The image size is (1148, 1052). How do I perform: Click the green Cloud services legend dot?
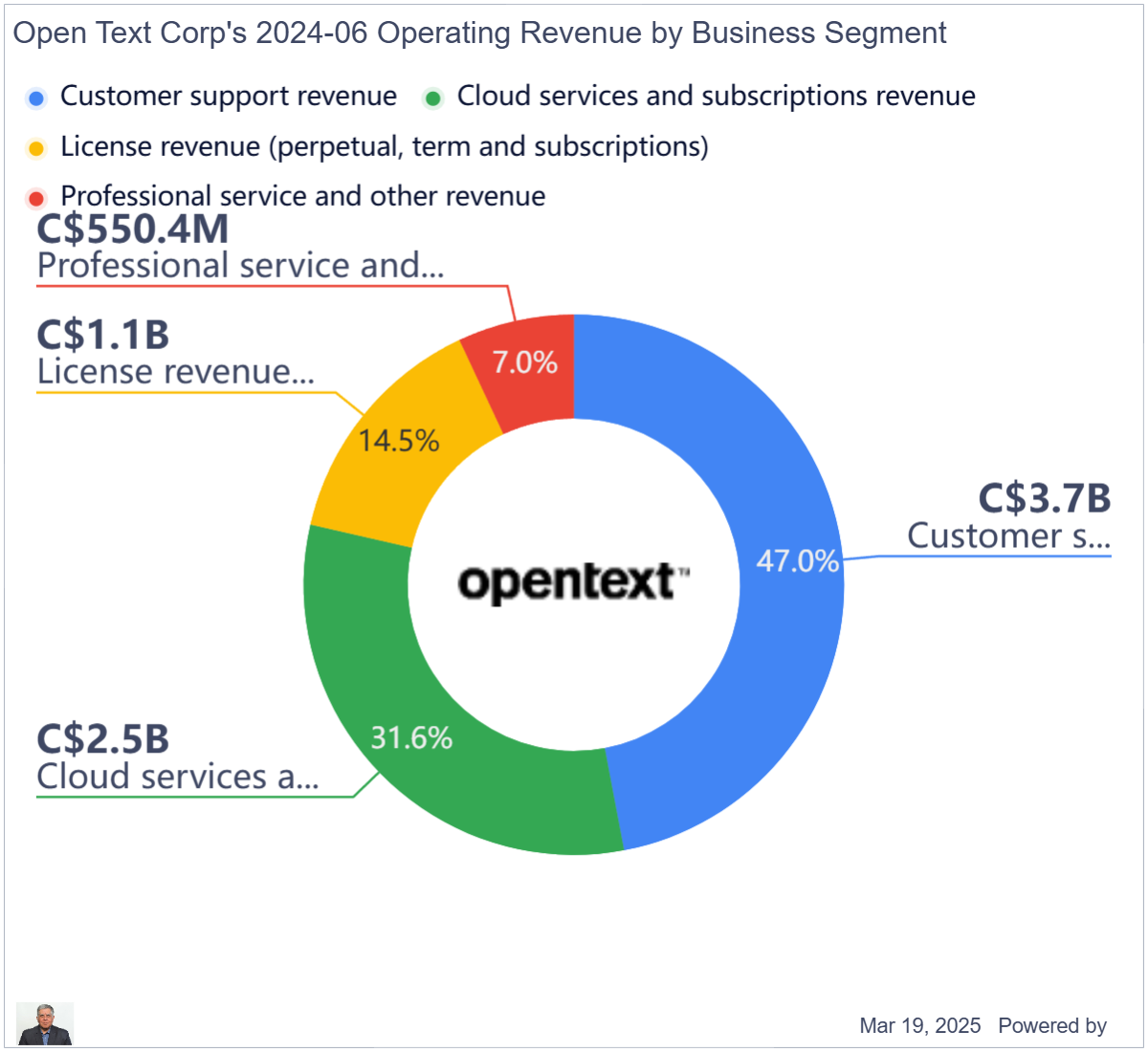pos(433,98)
